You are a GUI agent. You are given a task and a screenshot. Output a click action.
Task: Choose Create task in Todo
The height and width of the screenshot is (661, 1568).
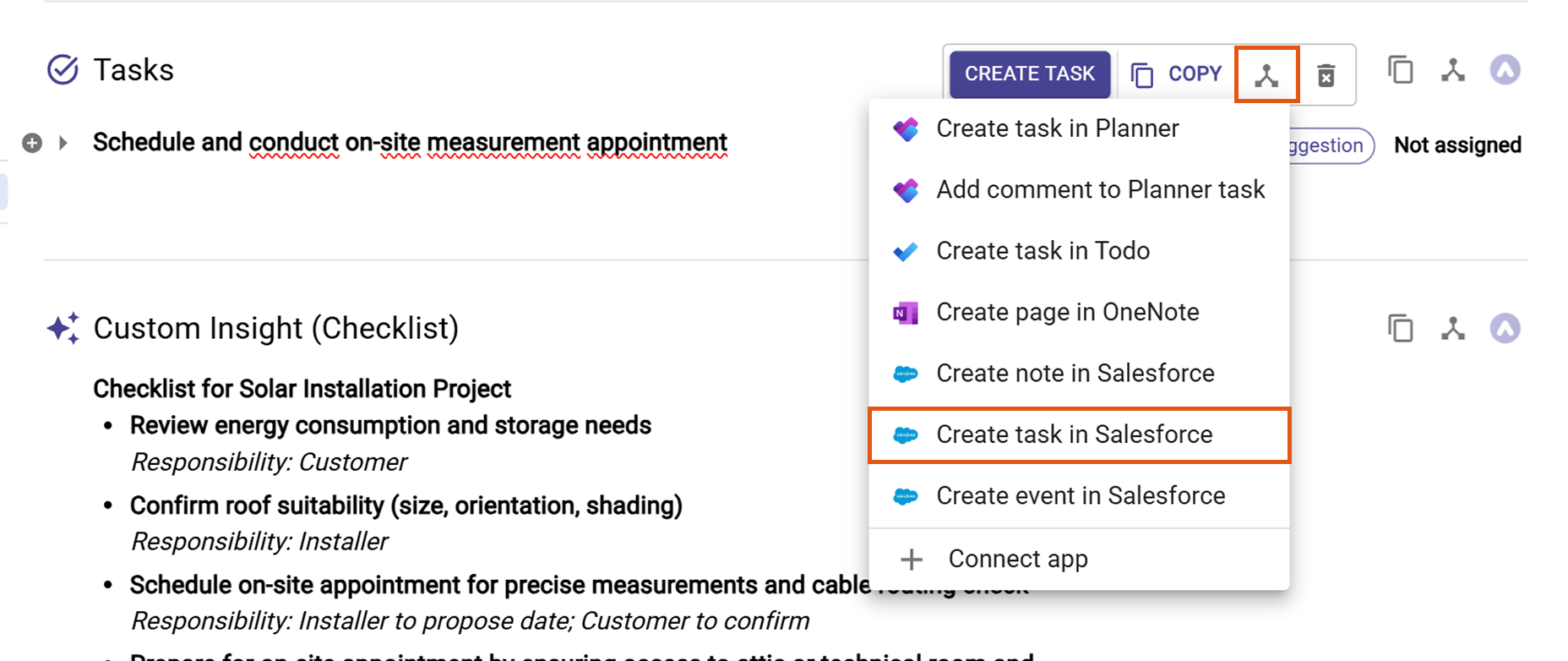point(1043,251)
